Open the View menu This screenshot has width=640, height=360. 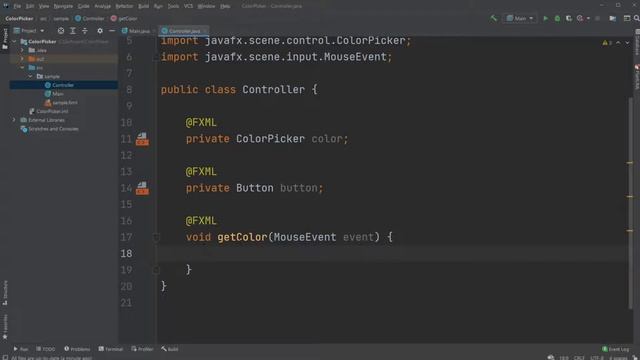click(x=44, y=6)
